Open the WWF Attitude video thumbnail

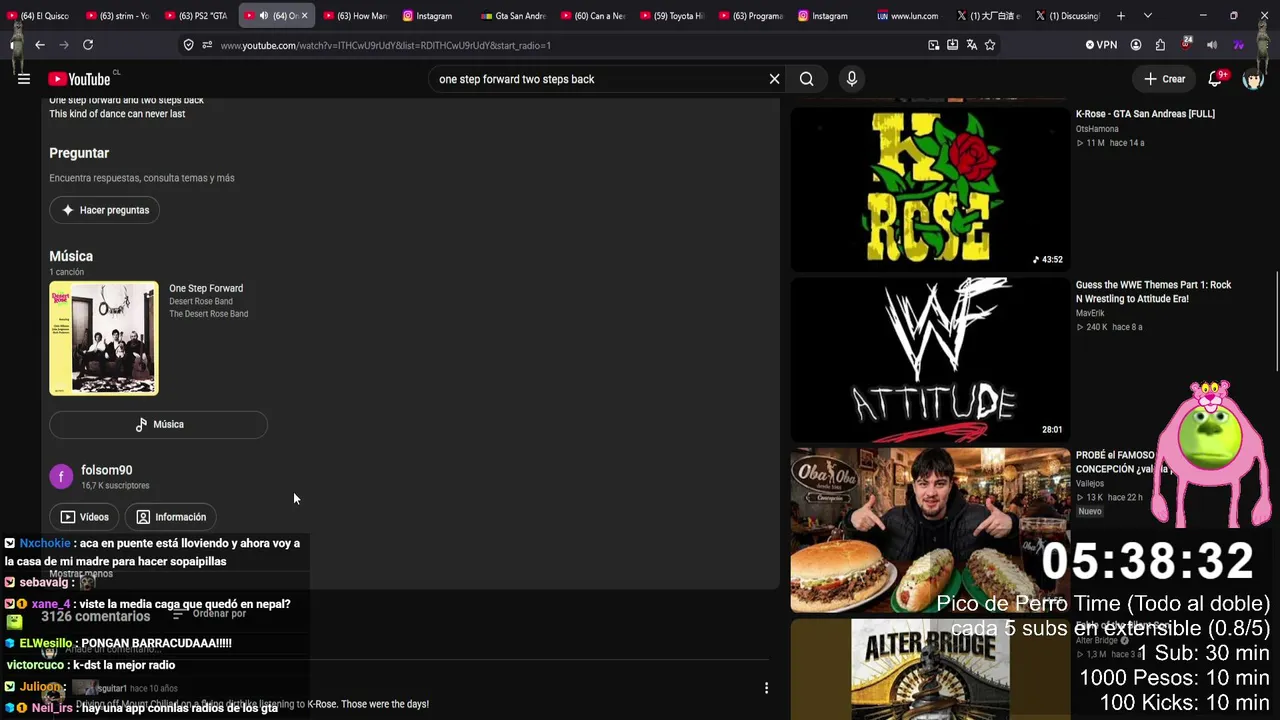coord(930,360)
